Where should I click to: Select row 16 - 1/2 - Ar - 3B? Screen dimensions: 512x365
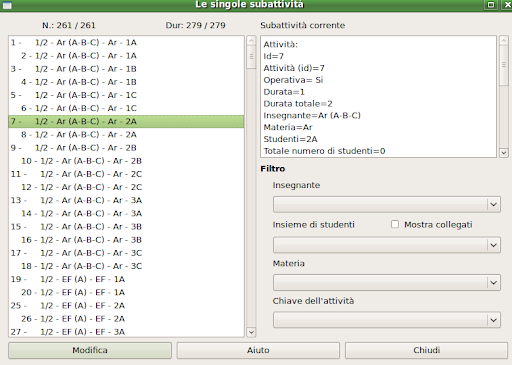coord(126,240)
